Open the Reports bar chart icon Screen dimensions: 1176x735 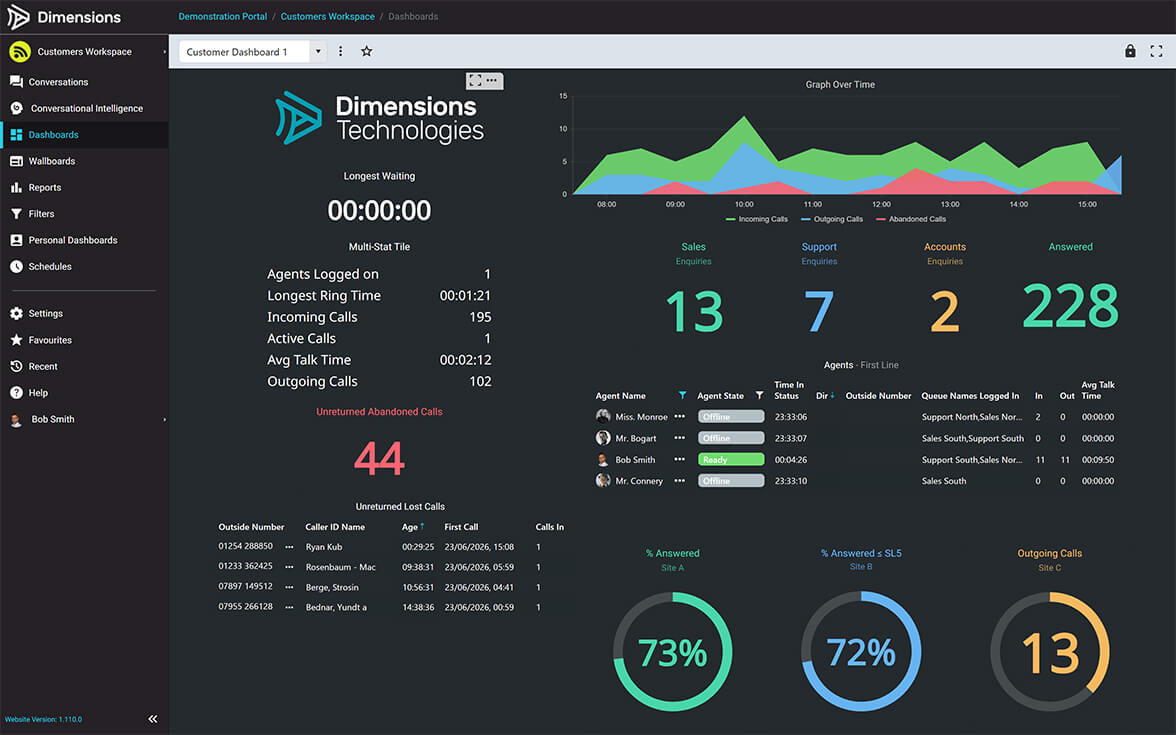16,188
